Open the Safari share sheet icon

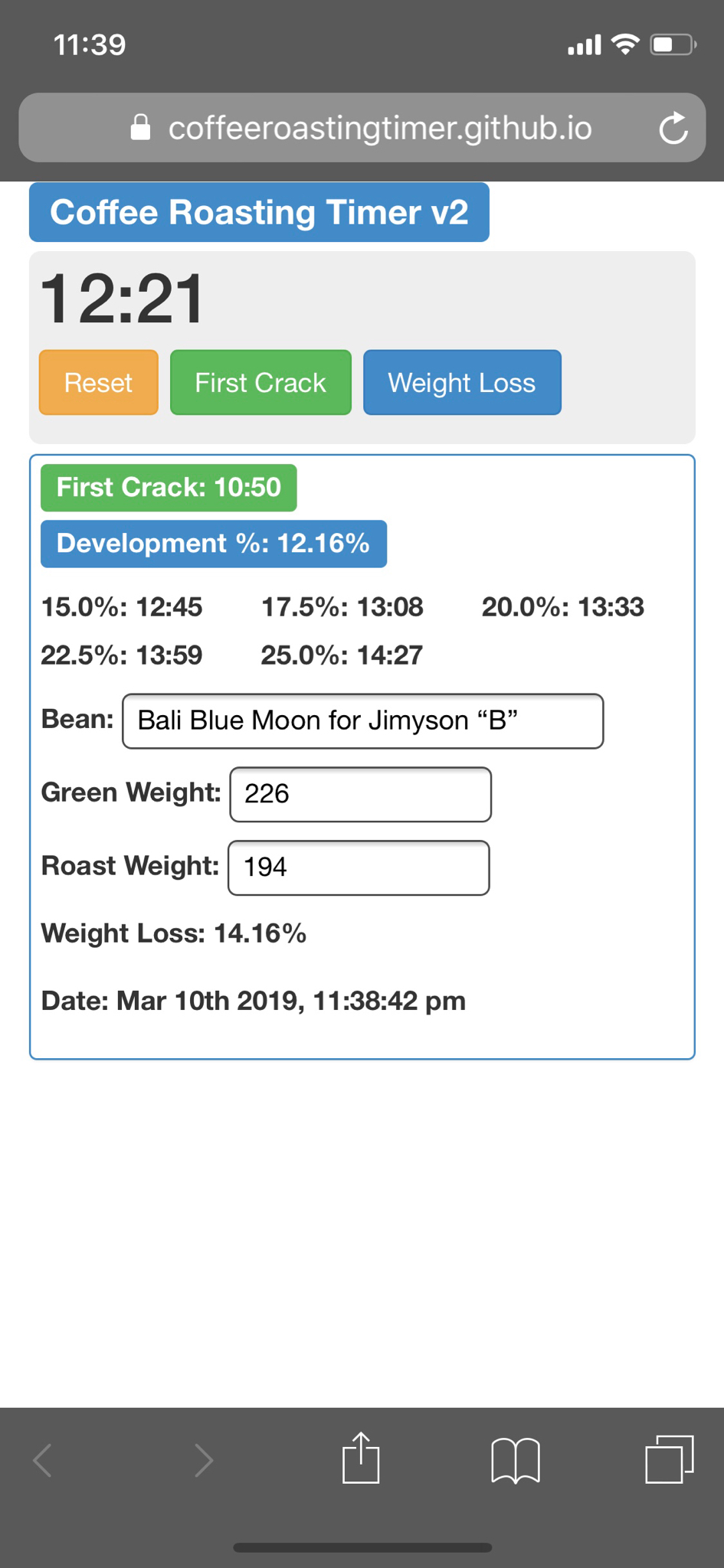(361, 1458)
